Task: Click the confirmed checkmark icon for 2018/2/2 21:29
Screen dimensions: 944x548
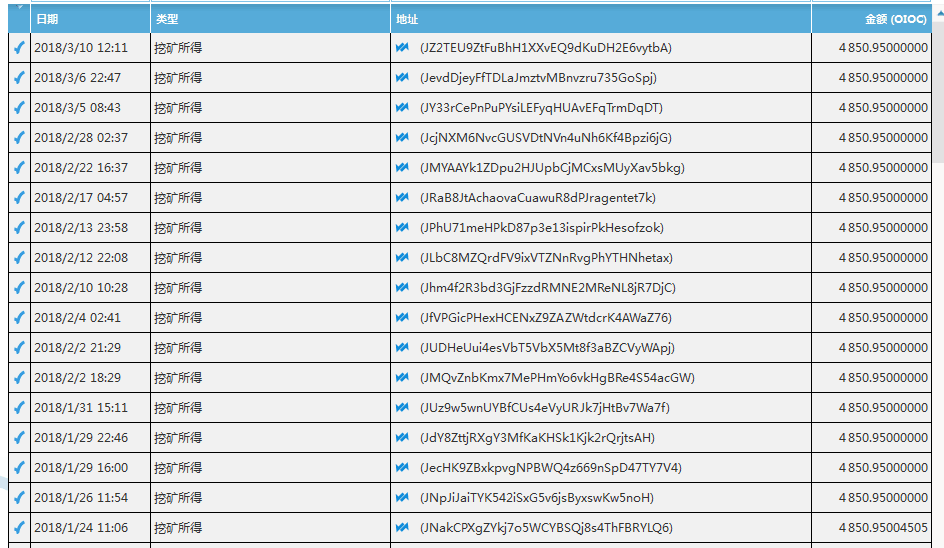Action: click(19, 347)
